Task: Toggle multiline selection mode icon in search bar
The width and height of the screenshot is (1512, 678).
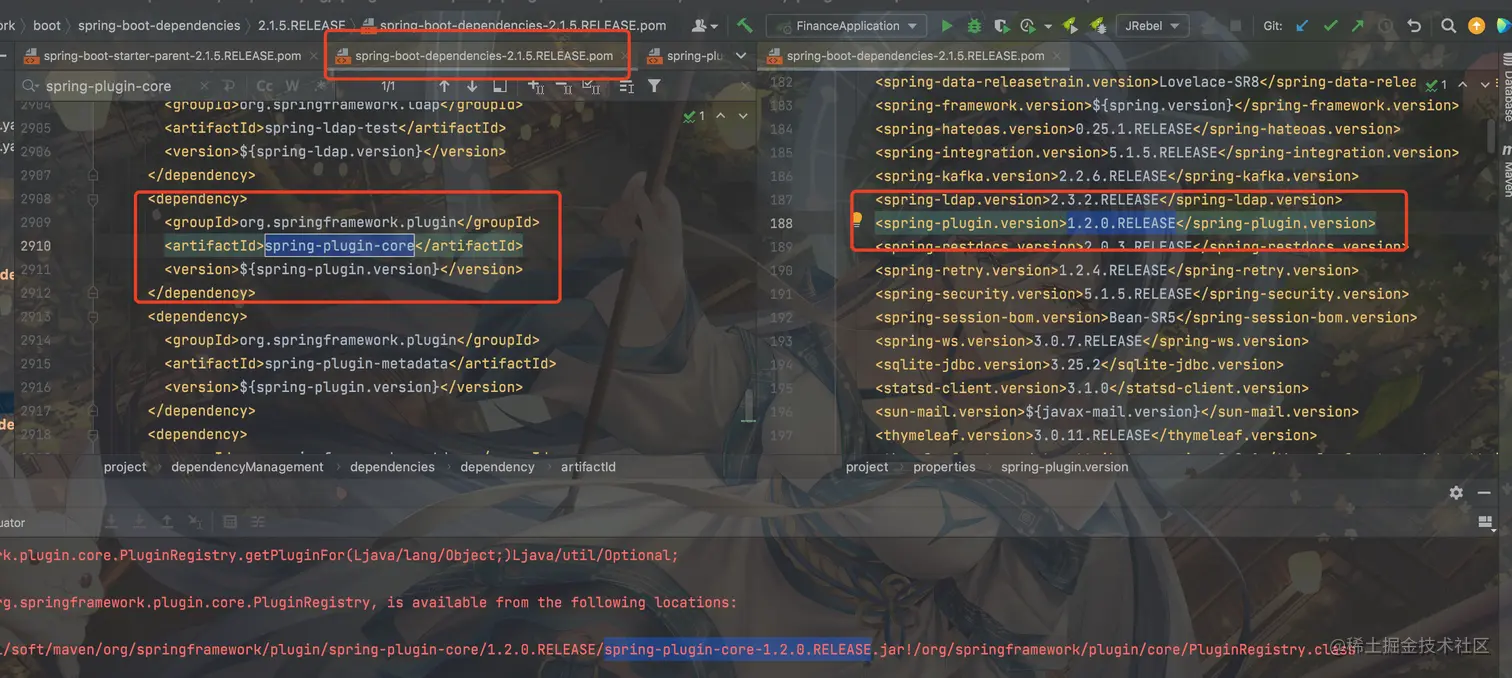Action: click(626, 87)
